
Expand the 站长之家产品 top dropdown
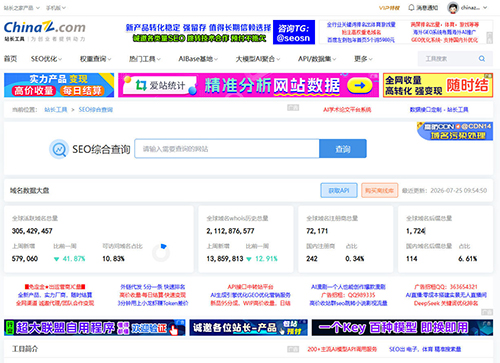pos(21,8)
